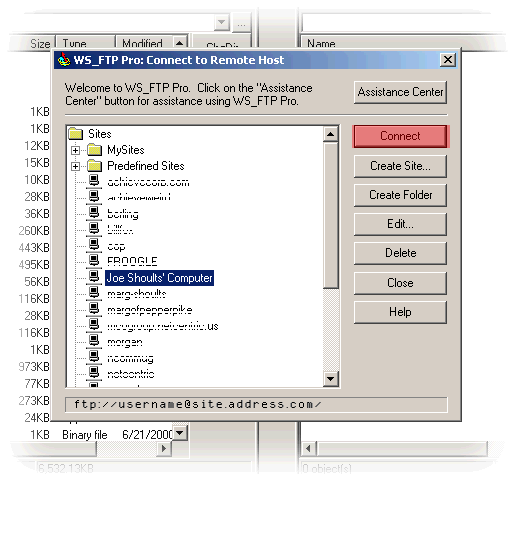
Task: Click the FROOGLE site computer icon
Action: click(x=94, y=261)
